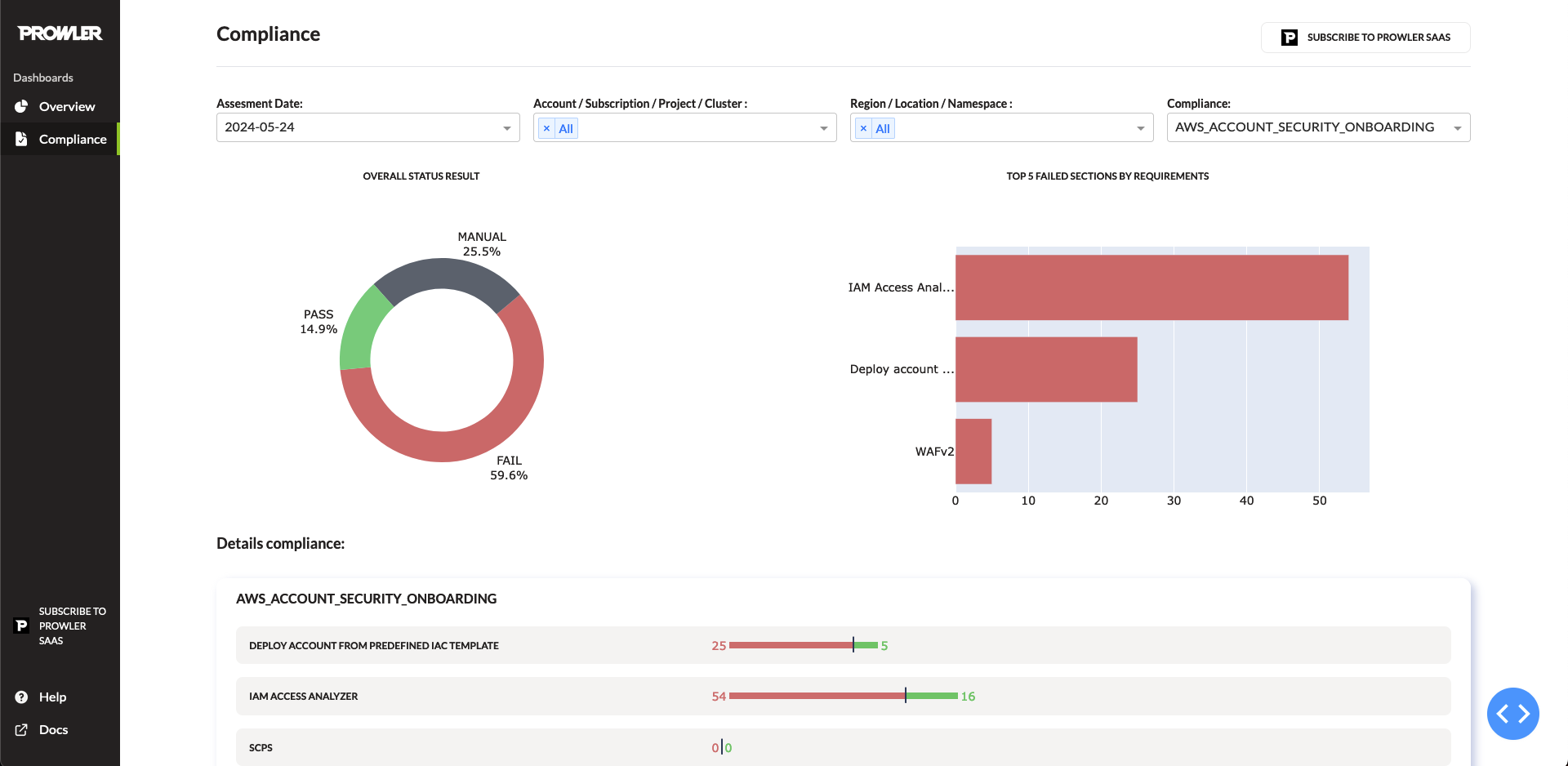Image resolution: width=1568 pixels, height=766 pixels.
Task: Remove the All tag from Region filter
Action: (x=863, y=128)
